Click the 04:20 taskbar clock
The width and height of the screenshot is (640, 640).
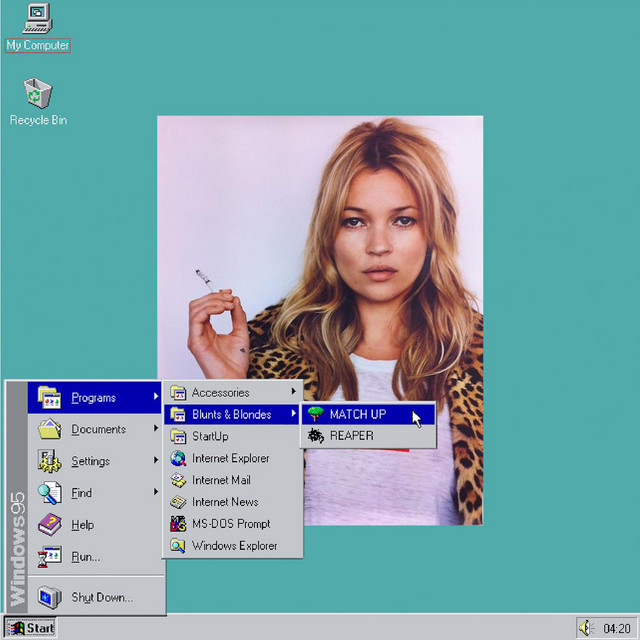coord(617,629)
